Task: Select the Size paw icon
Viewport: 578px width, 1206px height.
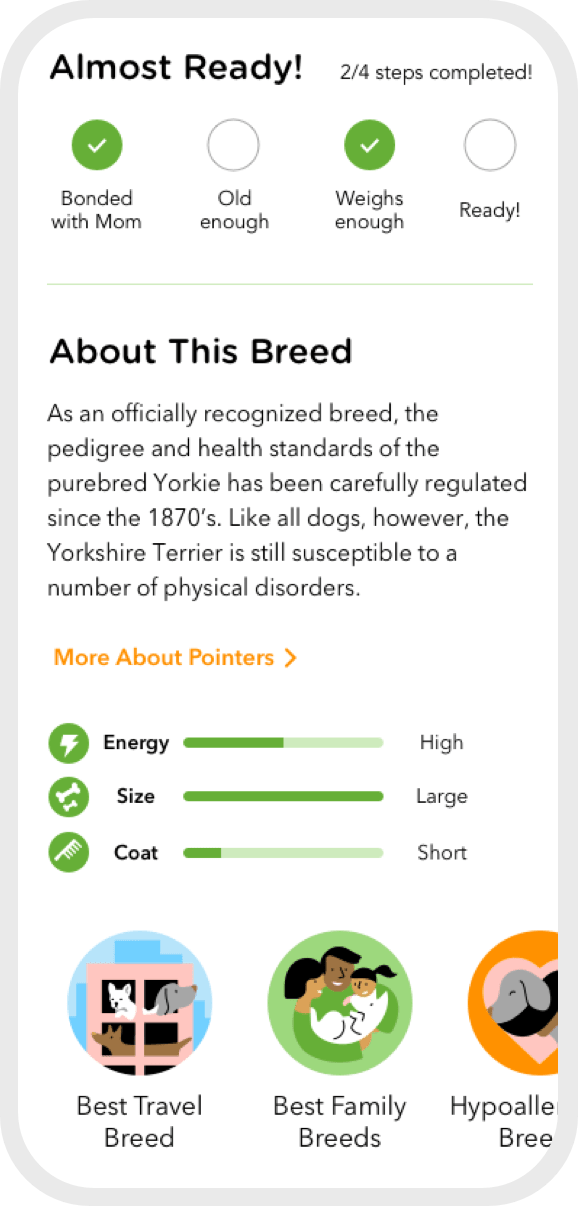Action: pos(68,796)
